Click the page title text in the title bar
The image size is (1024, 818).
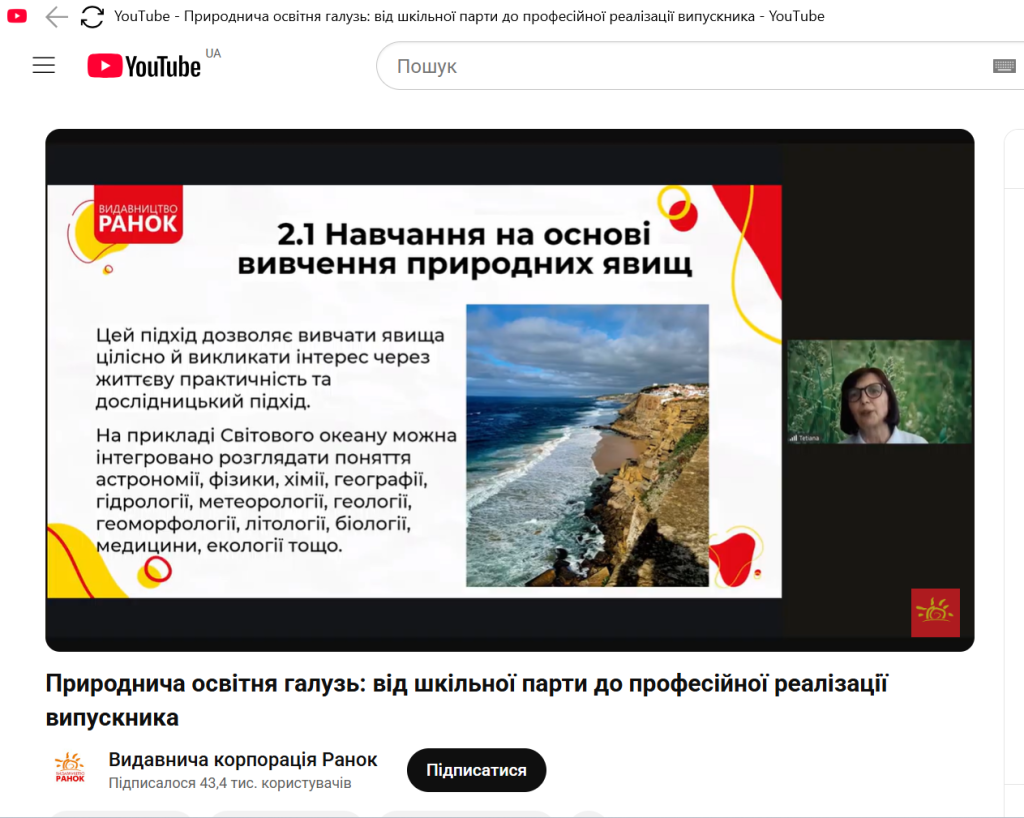click(468, 17)
